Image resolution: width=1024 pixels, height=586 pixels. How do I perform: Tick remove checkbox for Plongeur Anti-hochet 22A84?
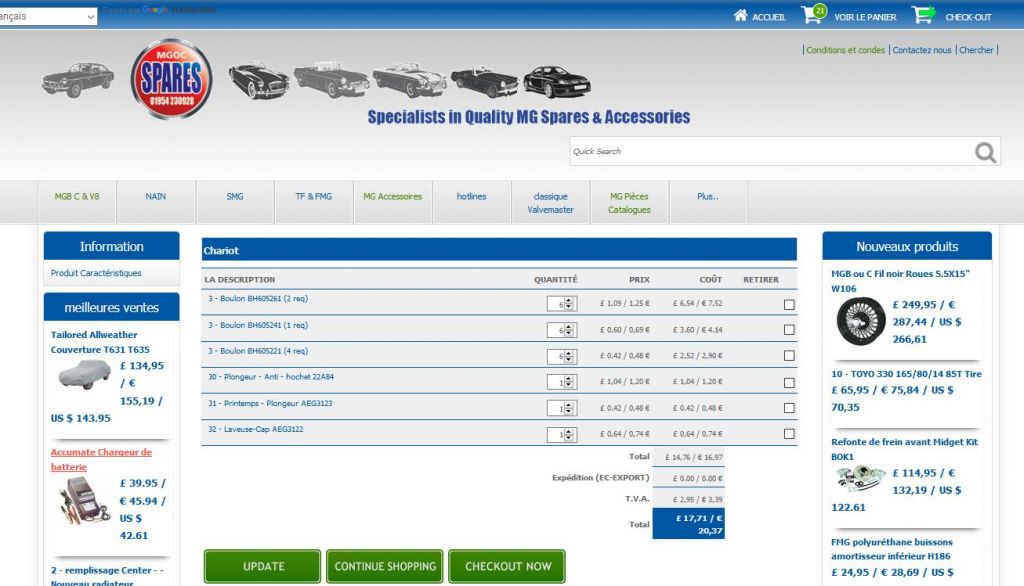789,383
